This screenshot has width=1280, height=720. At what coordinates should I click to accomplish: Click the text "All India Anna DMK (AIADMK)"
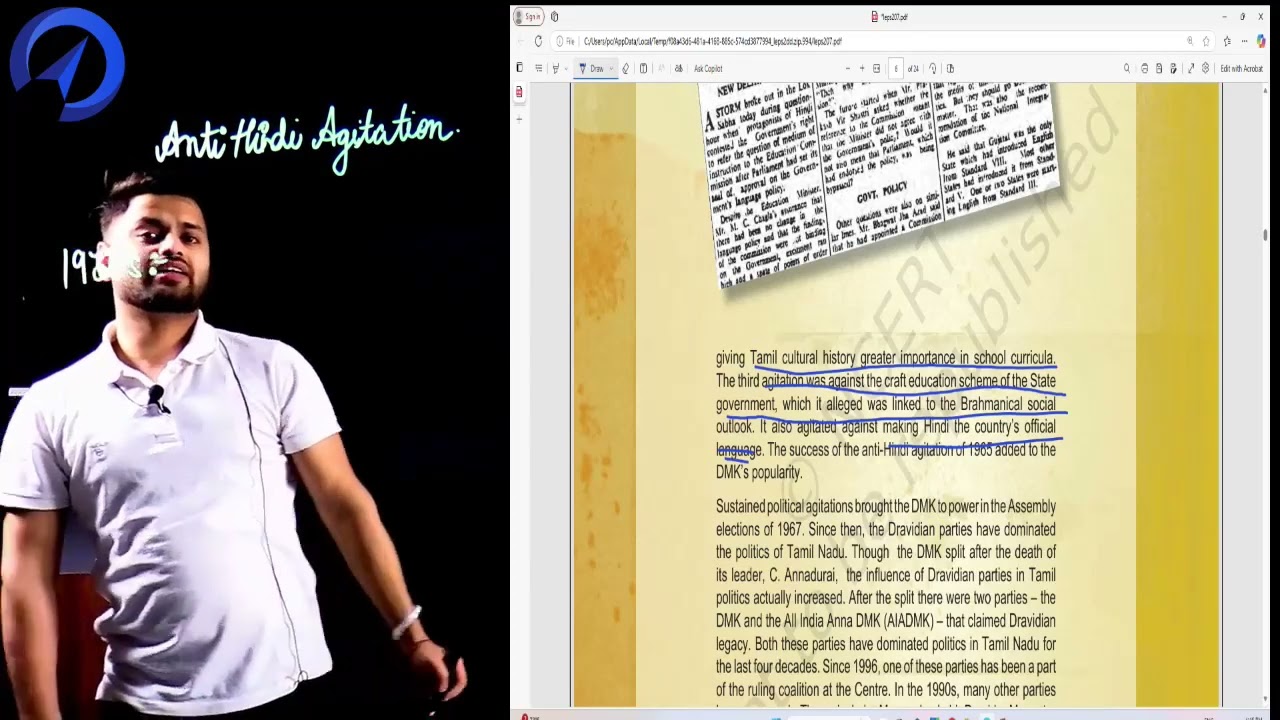coord(864,621)
